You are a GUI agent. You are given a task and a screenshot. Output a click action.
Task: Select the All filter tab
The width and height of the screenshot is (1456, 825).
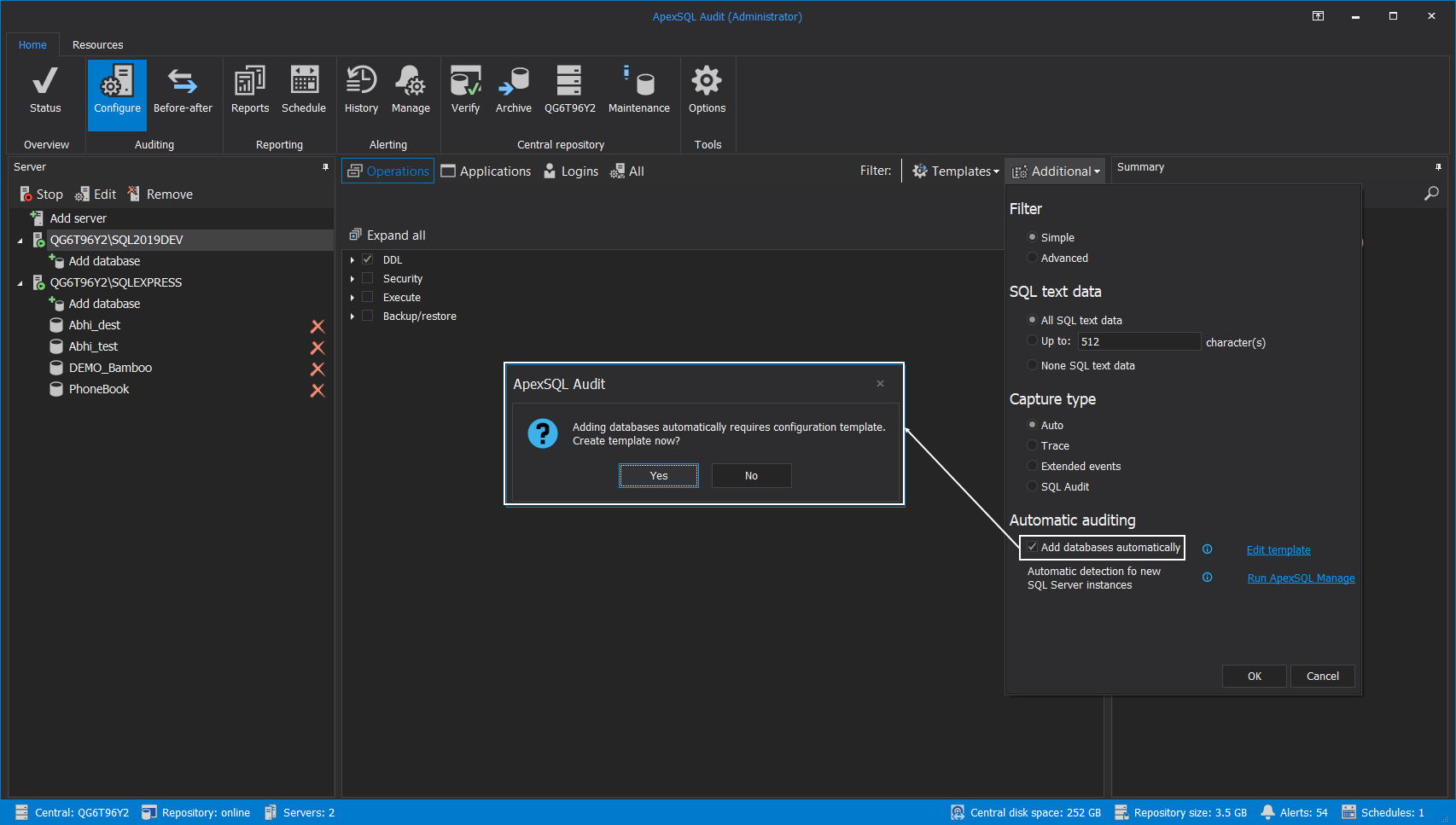point(627,171)
